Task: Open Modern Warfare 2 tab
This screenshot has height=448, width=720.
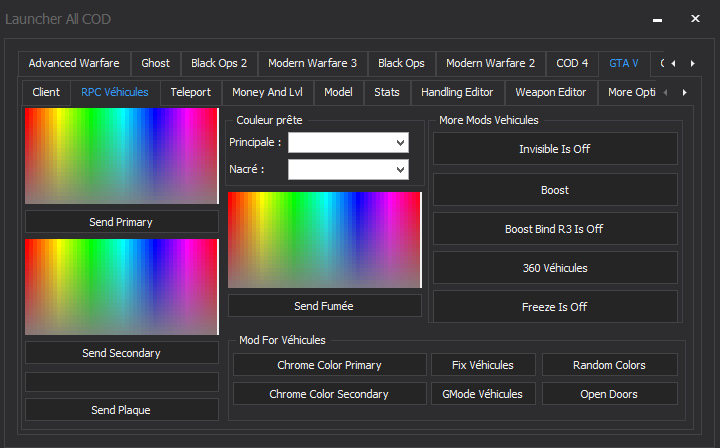Action: [x=490, y=63]
